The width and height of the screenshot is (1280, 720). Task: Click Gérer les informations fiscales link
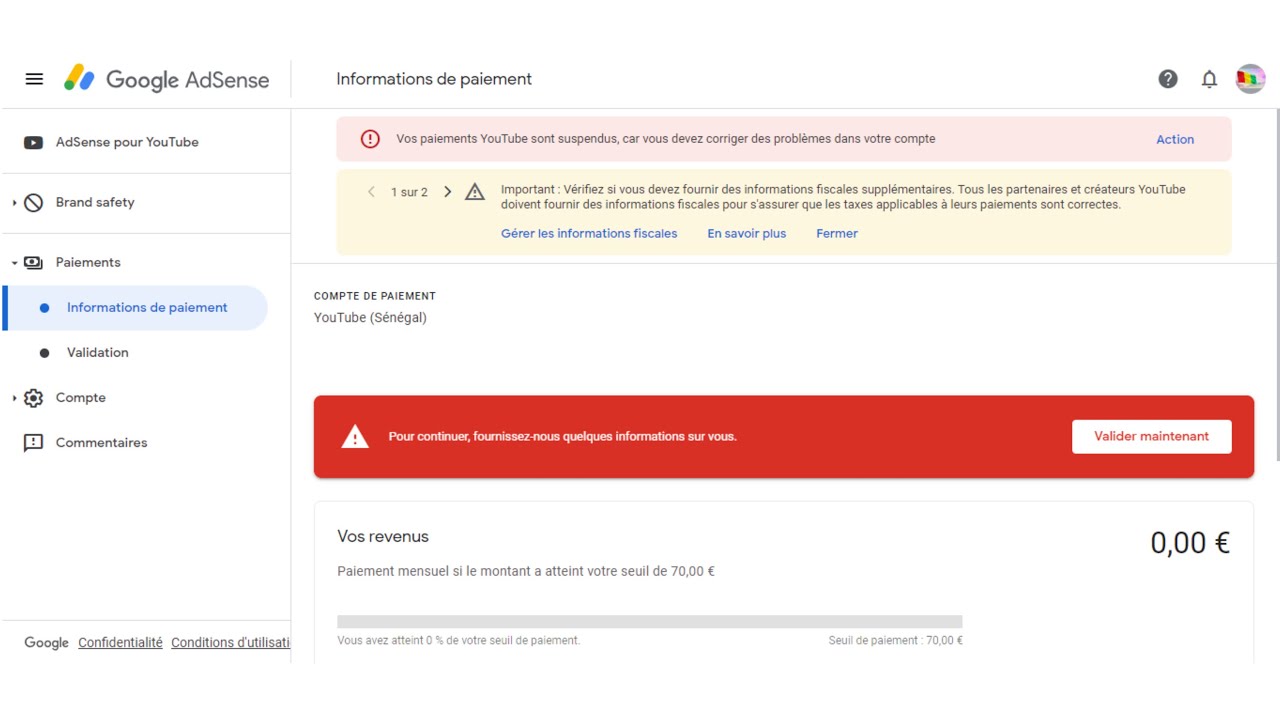click(589, 233)
